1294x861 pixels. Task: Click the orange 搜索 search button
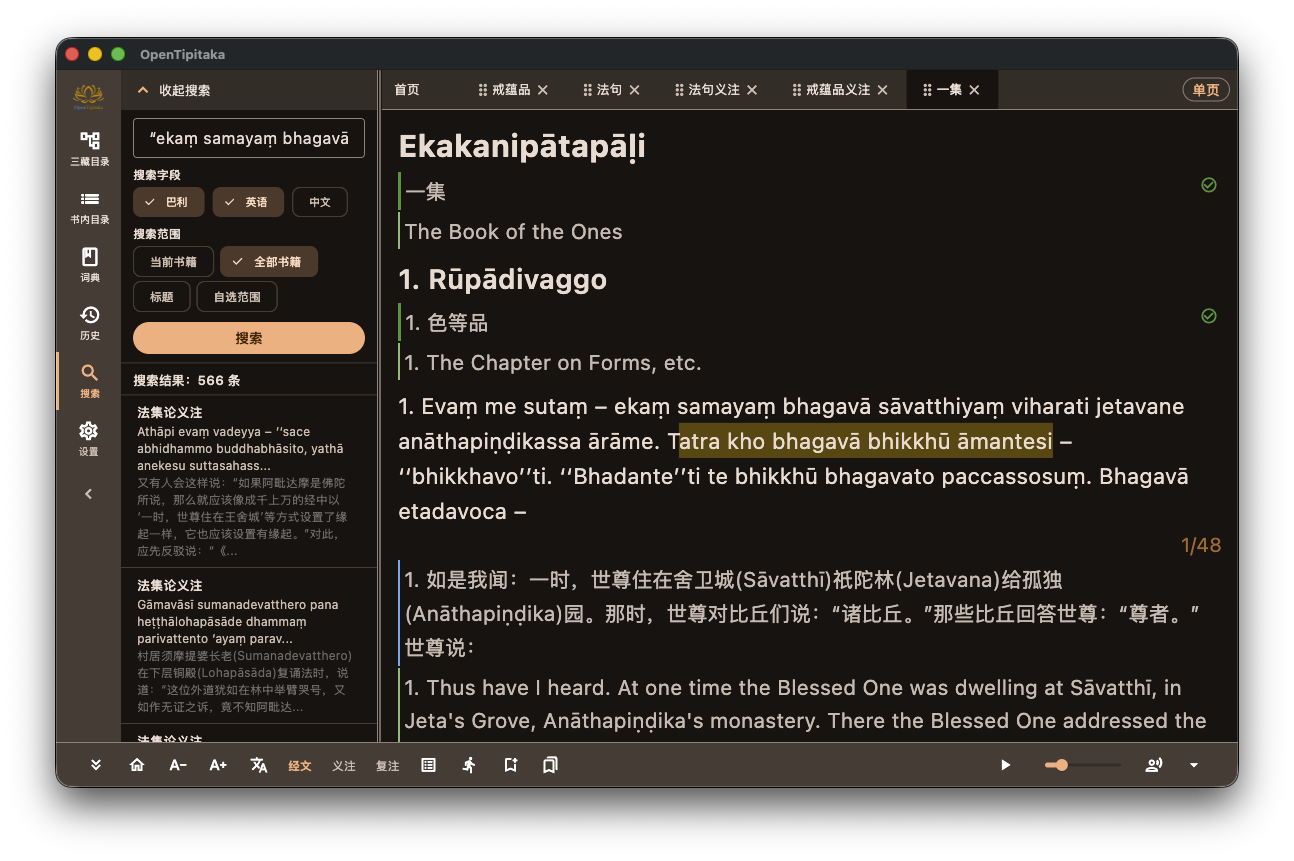(x=249, y=338)
